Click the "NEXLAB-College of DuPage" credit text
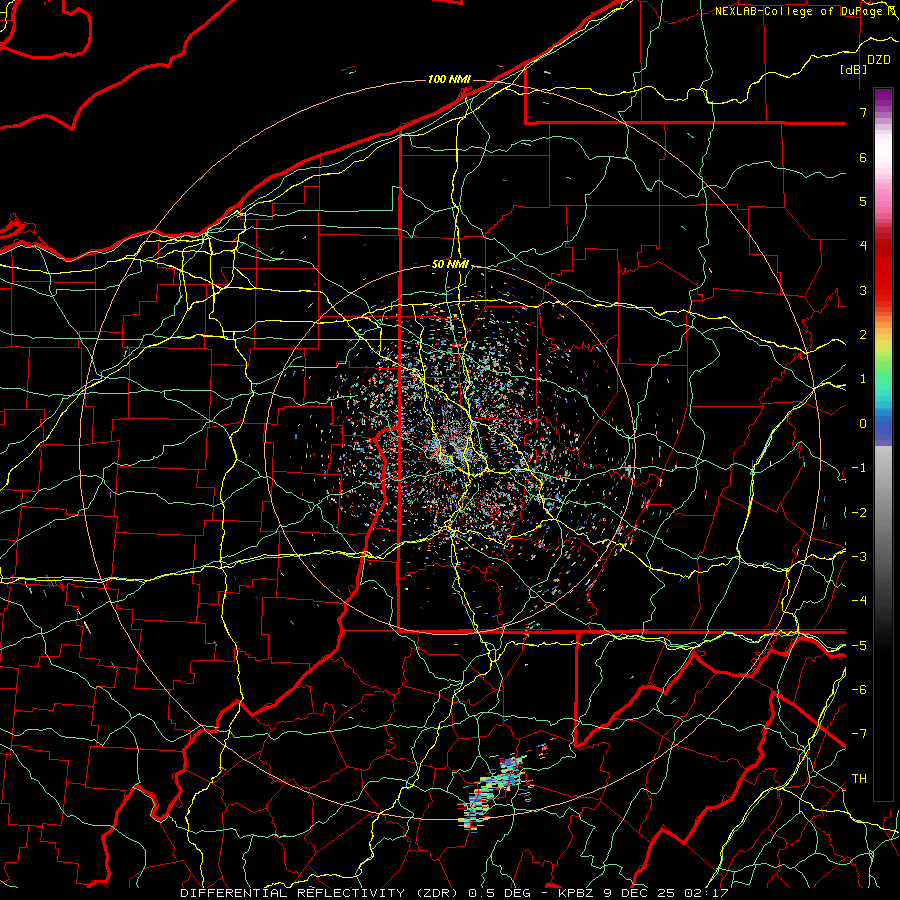Screen dimensions: 900x900 (x=800, y=11)
